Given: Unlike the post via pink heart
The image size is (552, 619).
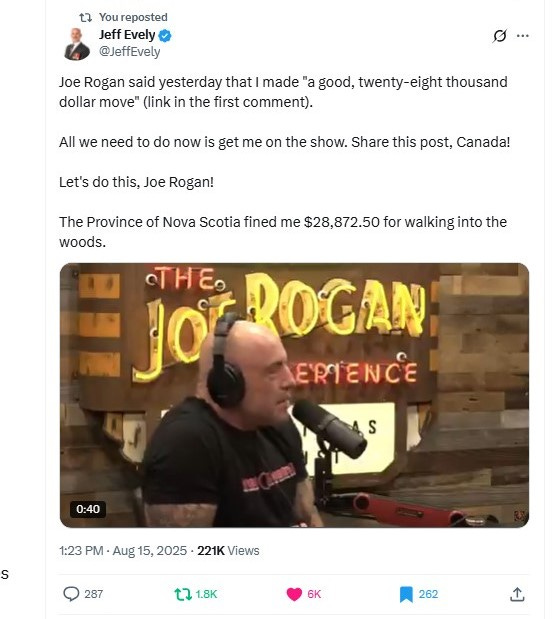Looking at the screenshot, I should pos(294,594).
